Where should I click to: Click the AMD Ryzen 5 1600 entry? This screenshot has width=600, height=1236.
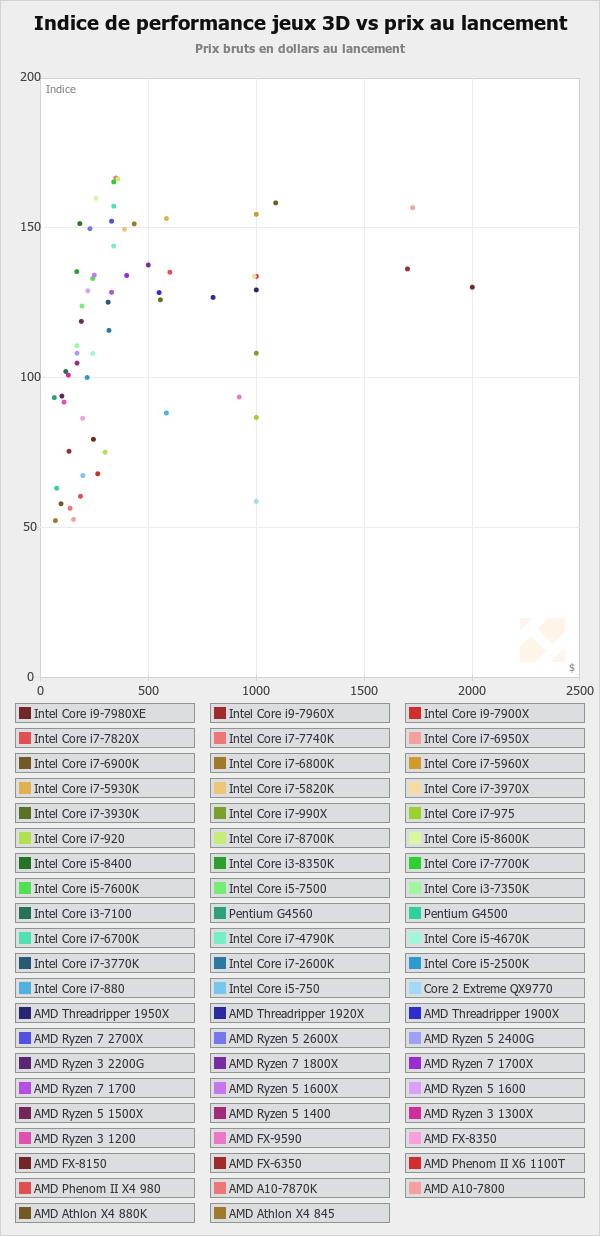[x=495, y=1088]
